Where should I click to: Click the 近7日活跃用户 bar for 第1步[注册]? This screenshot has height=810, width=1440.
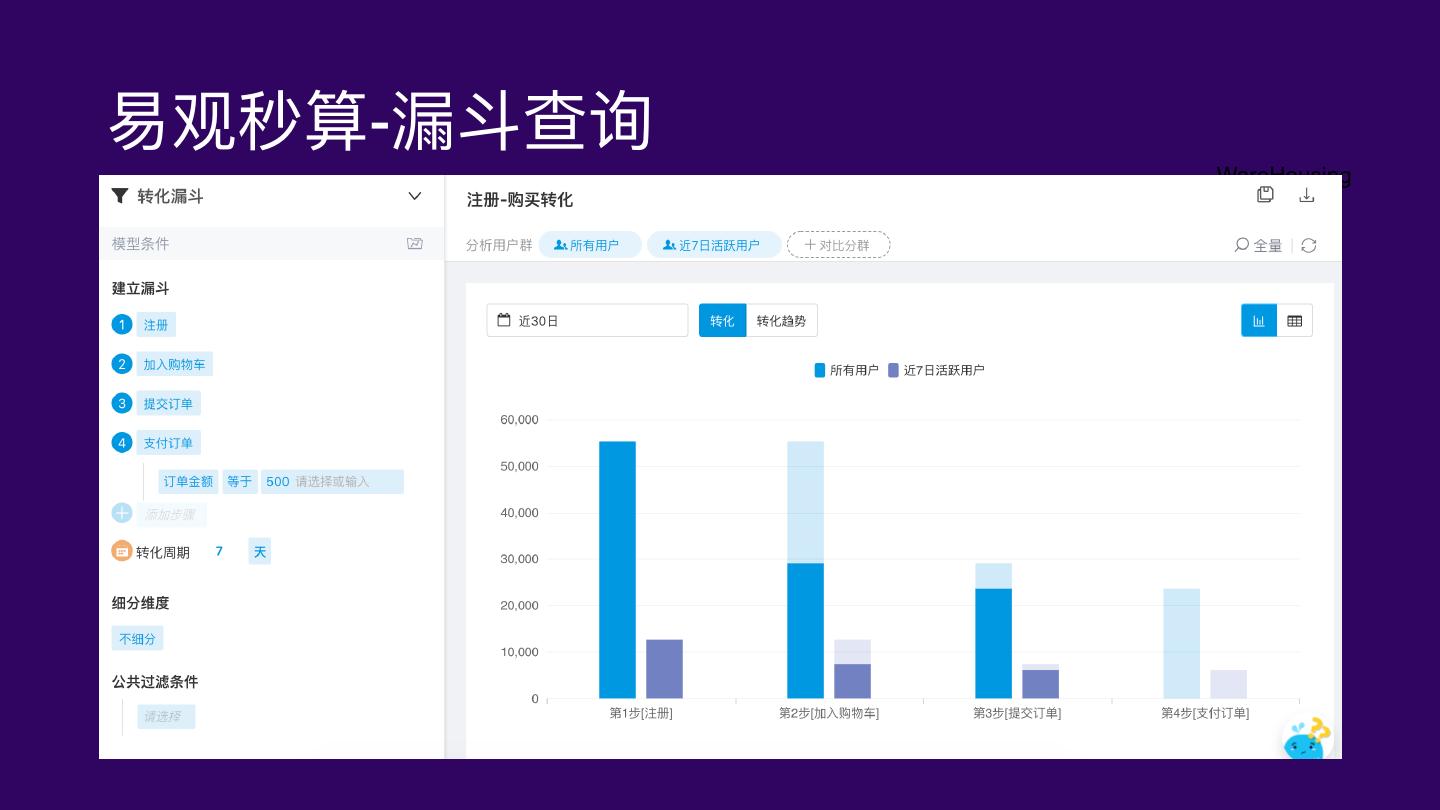[664, 669]
